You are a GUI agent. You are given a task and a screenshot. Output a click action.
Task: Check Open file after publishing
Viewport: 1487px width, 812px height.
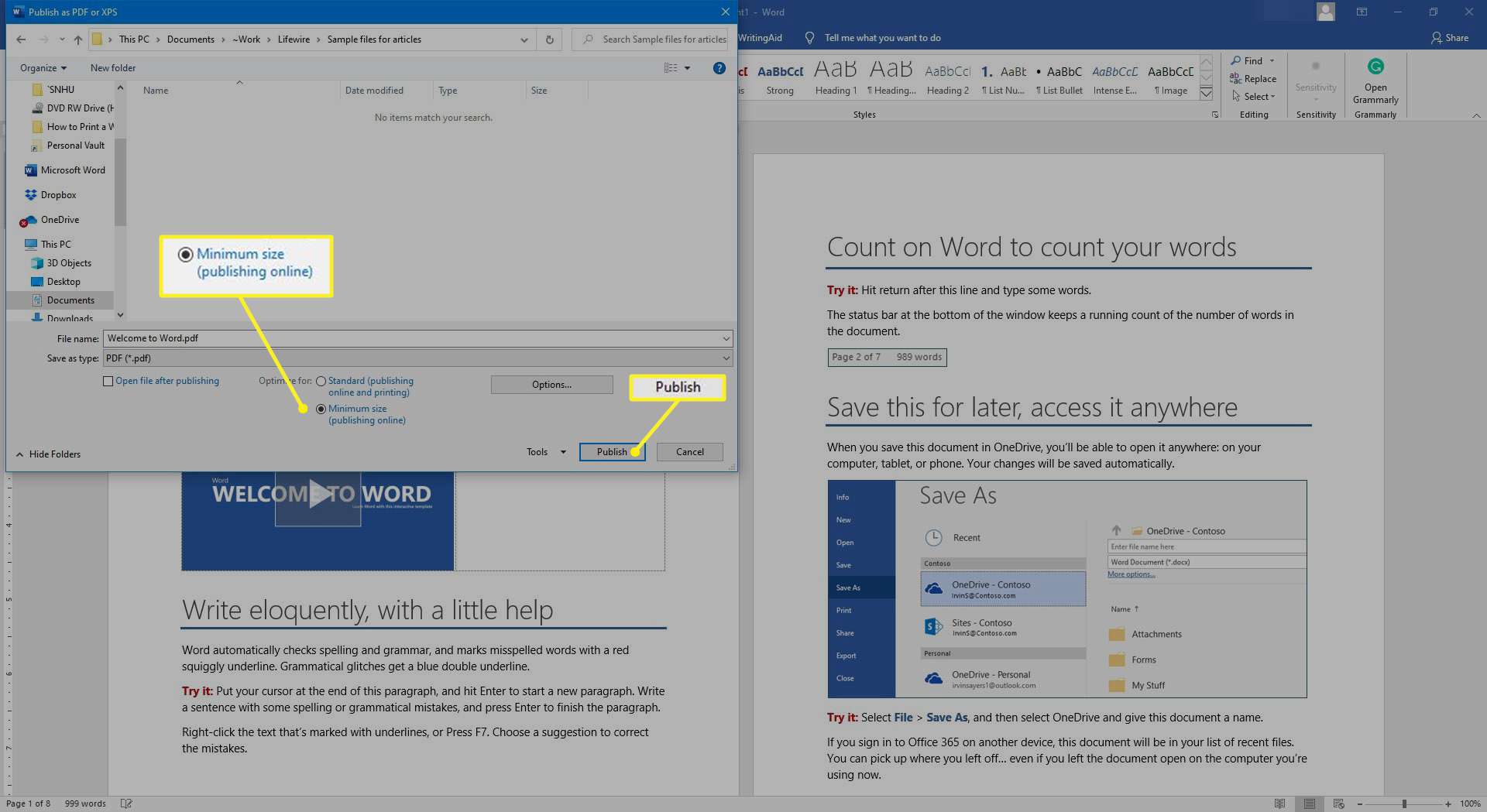pyautogui.click(x=108, y=381)
